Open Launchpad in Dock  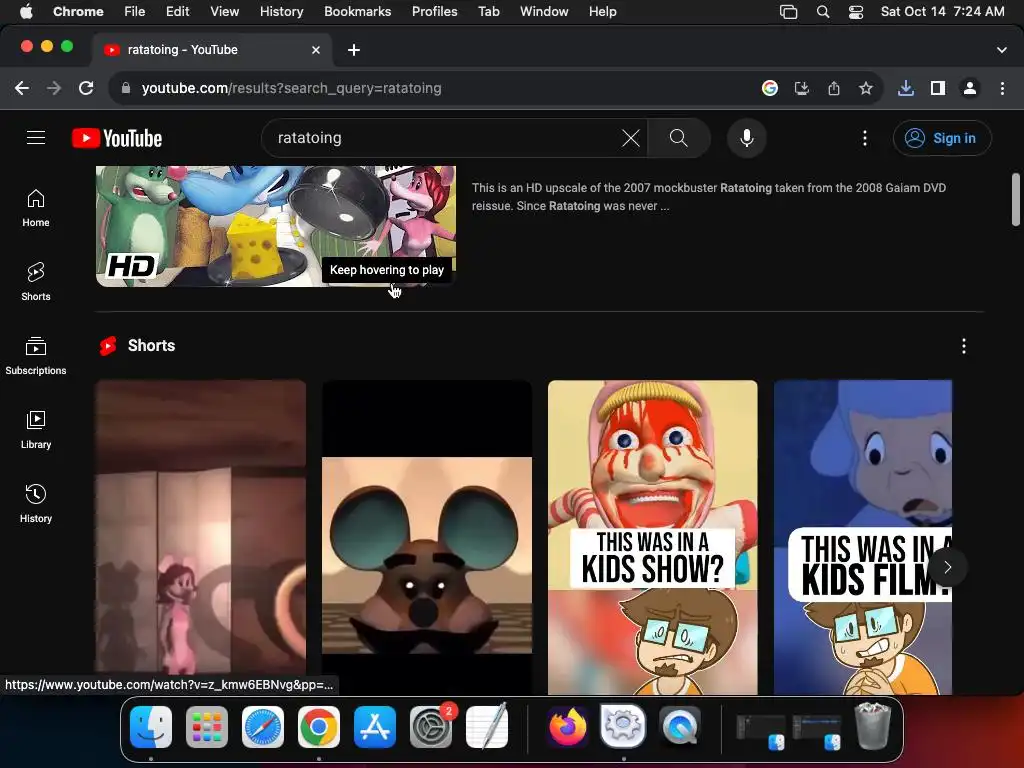pyautogui.click(x=206, y=727)
